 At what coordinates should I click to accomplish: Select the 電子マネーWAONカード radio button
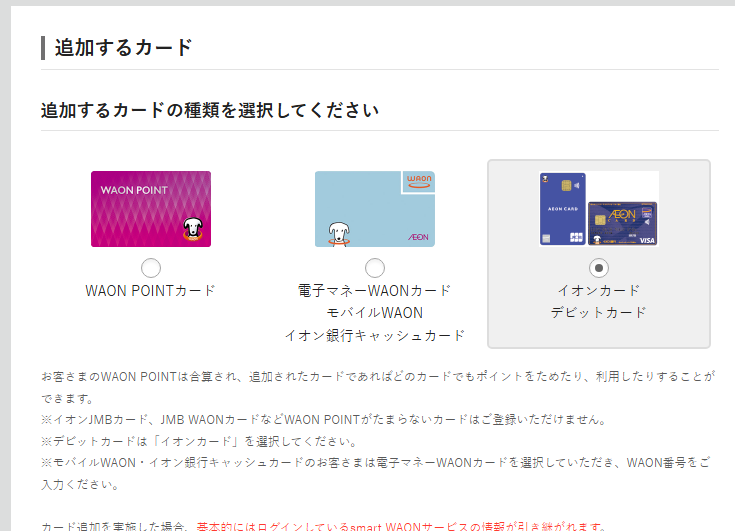coord(375,267)
